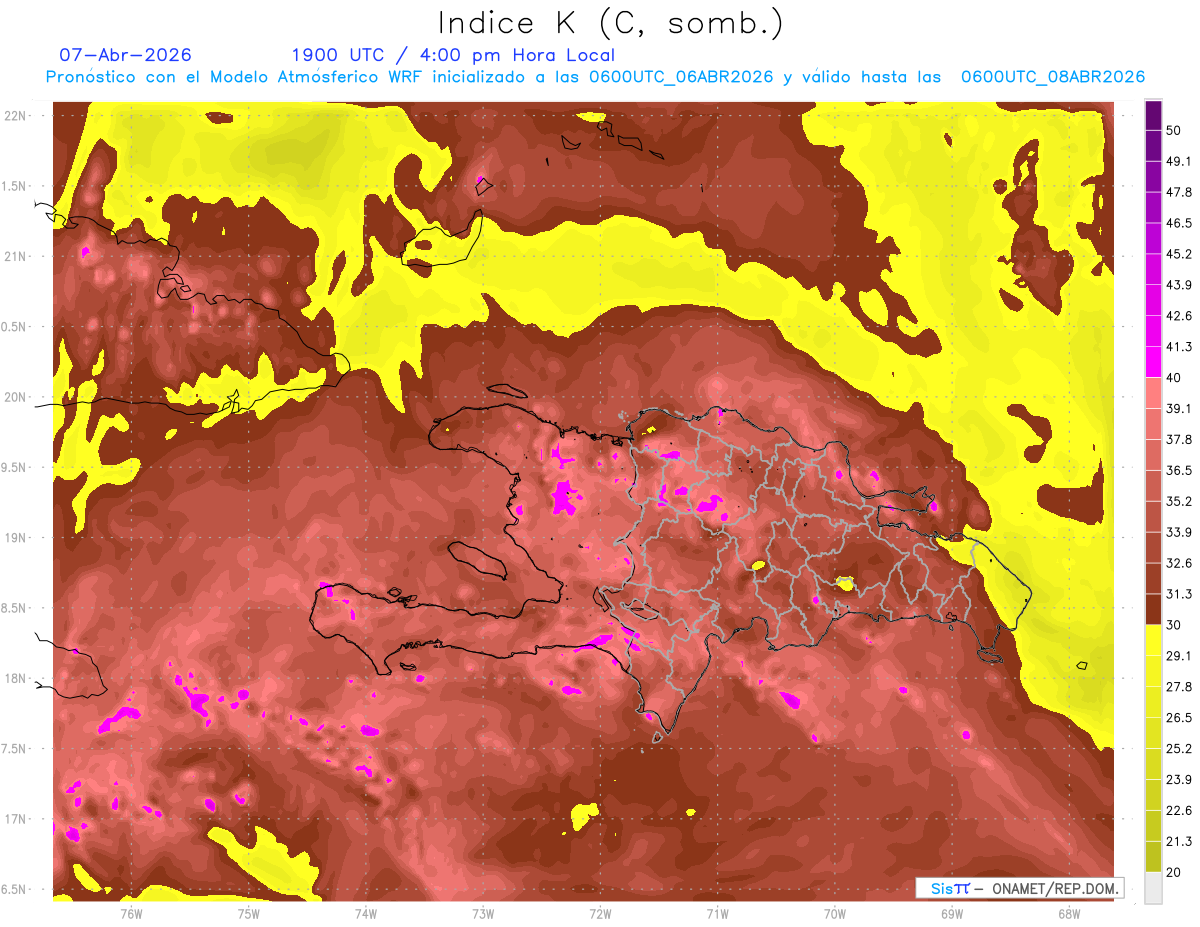Click the 22N latitude axis label
1200x927 pixels.
click(x=16, y=115)
